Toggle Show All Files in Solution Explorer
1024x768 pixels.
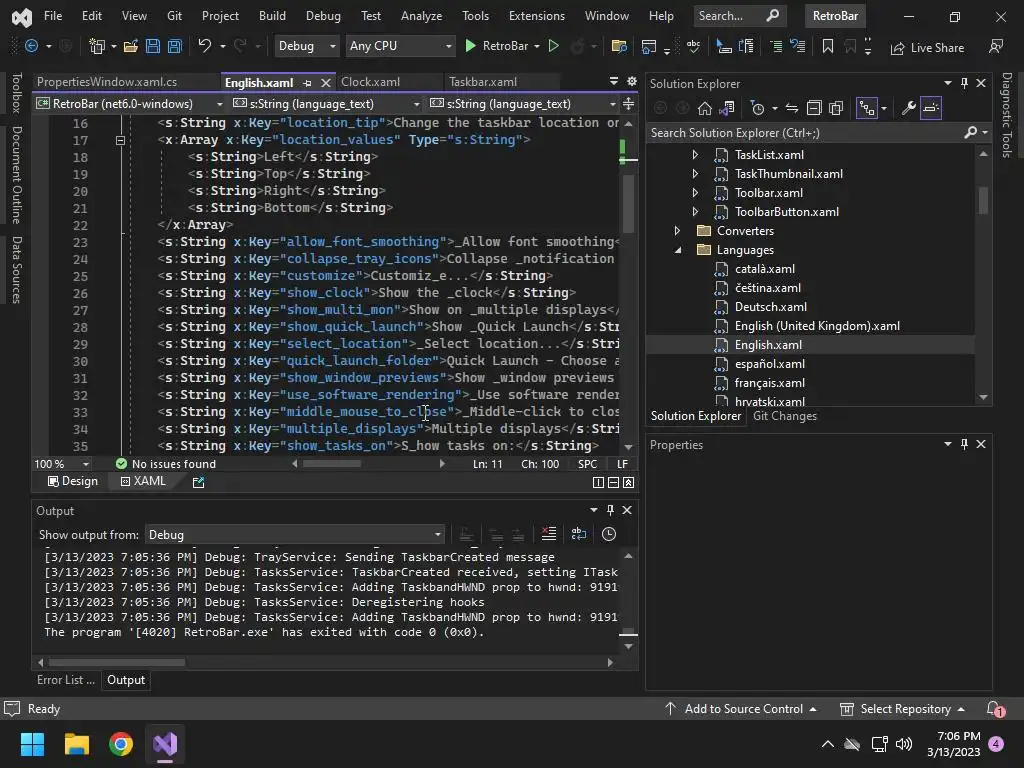point(836,108)
